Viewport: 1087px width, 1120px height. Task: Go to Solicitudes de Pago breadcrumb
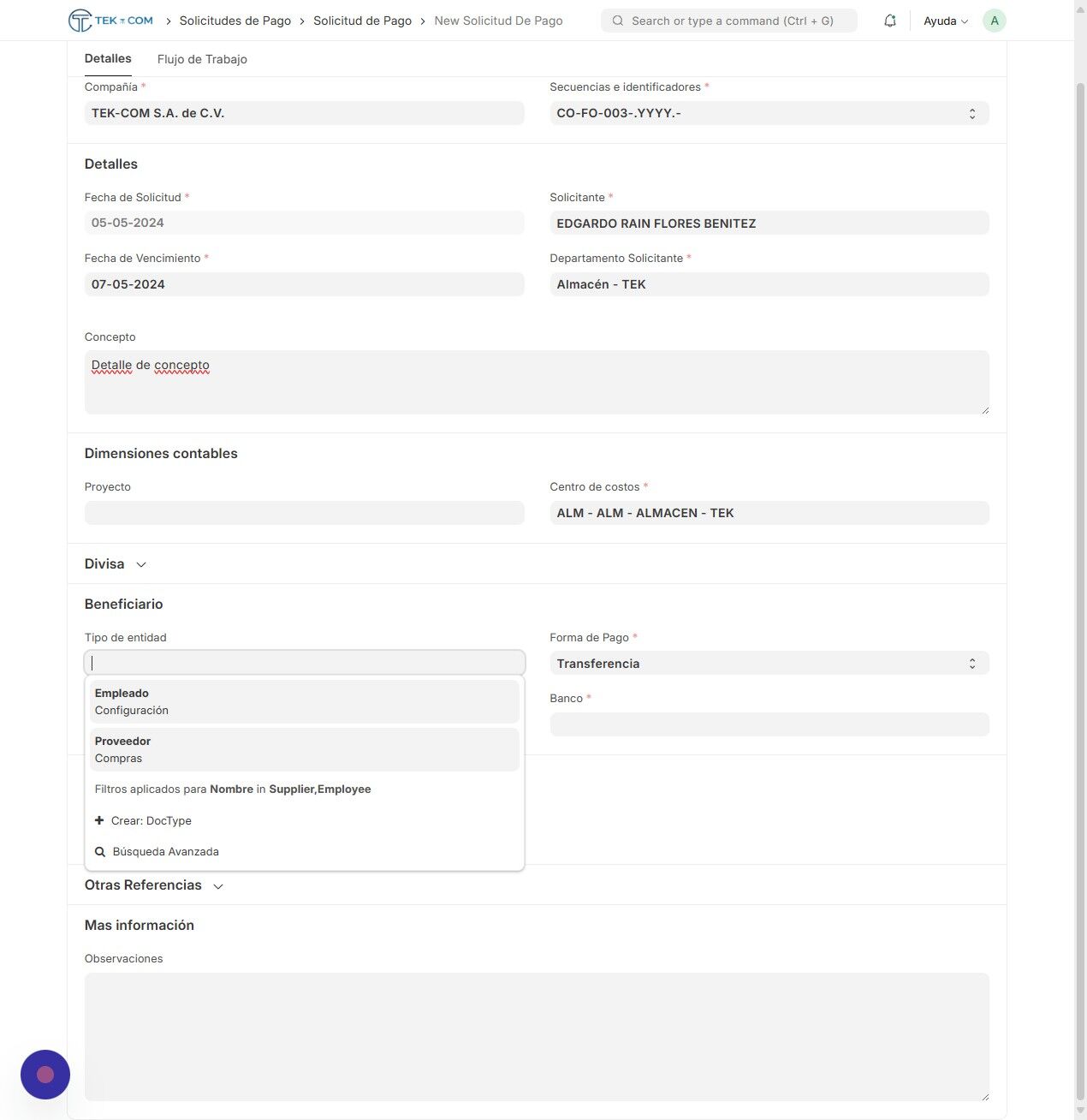click(235, 21)
